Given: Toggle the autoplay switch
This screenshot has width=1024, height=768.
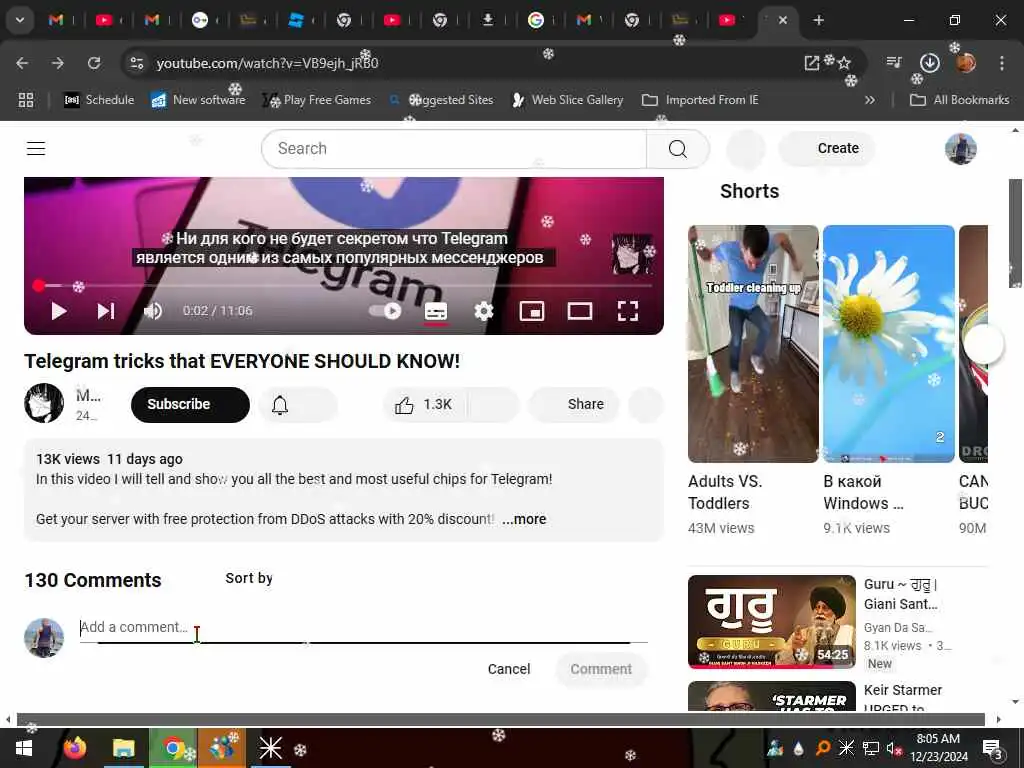Looking at the screenshot, I should tap(385, 311).
